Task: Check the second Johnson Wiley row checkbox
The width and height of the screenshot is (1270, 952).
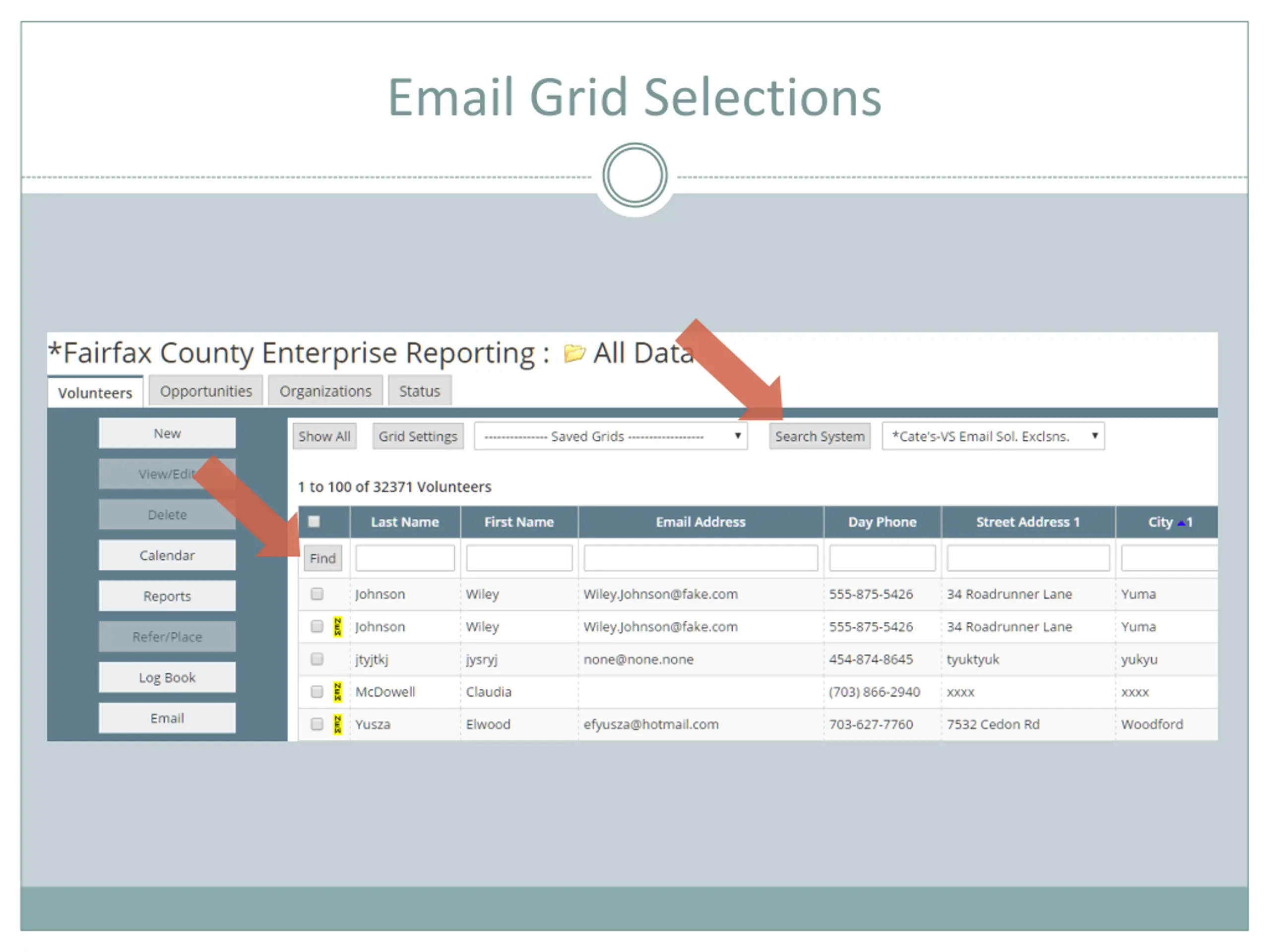Action: [x=317, y=626]
